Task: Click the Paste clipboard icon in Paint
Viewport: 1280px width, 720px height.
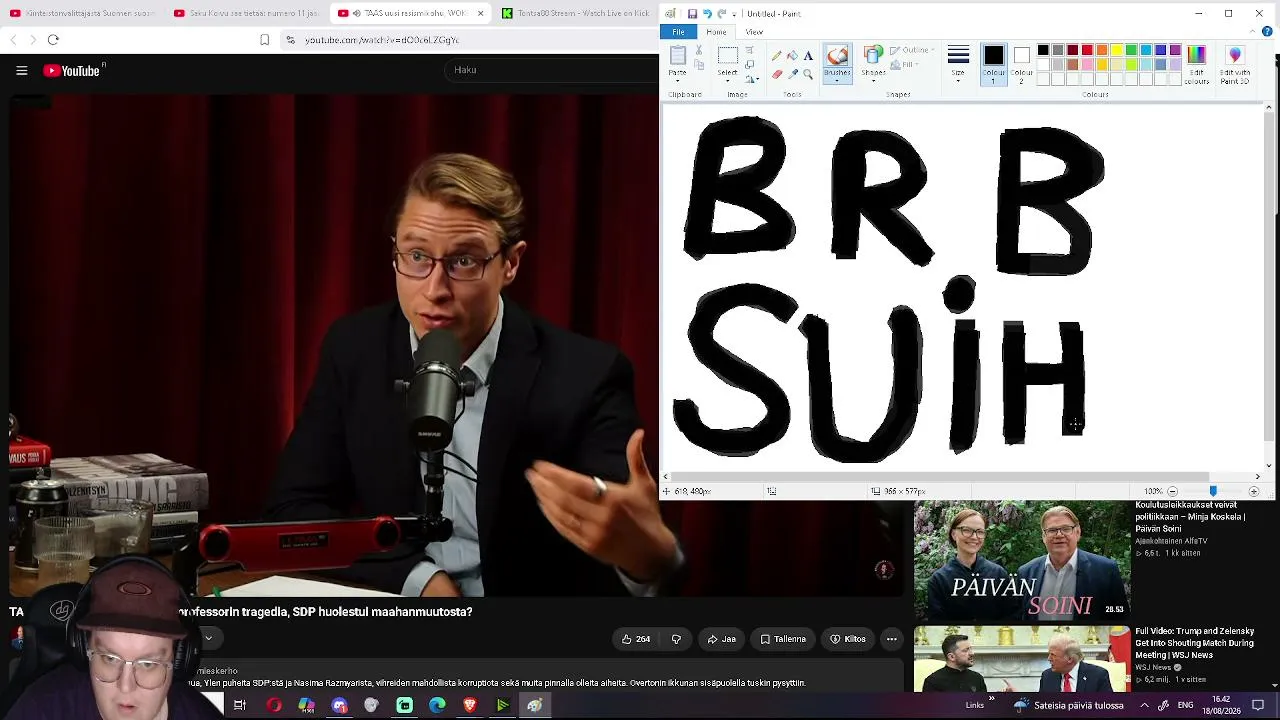Action: tap(678, 54)
